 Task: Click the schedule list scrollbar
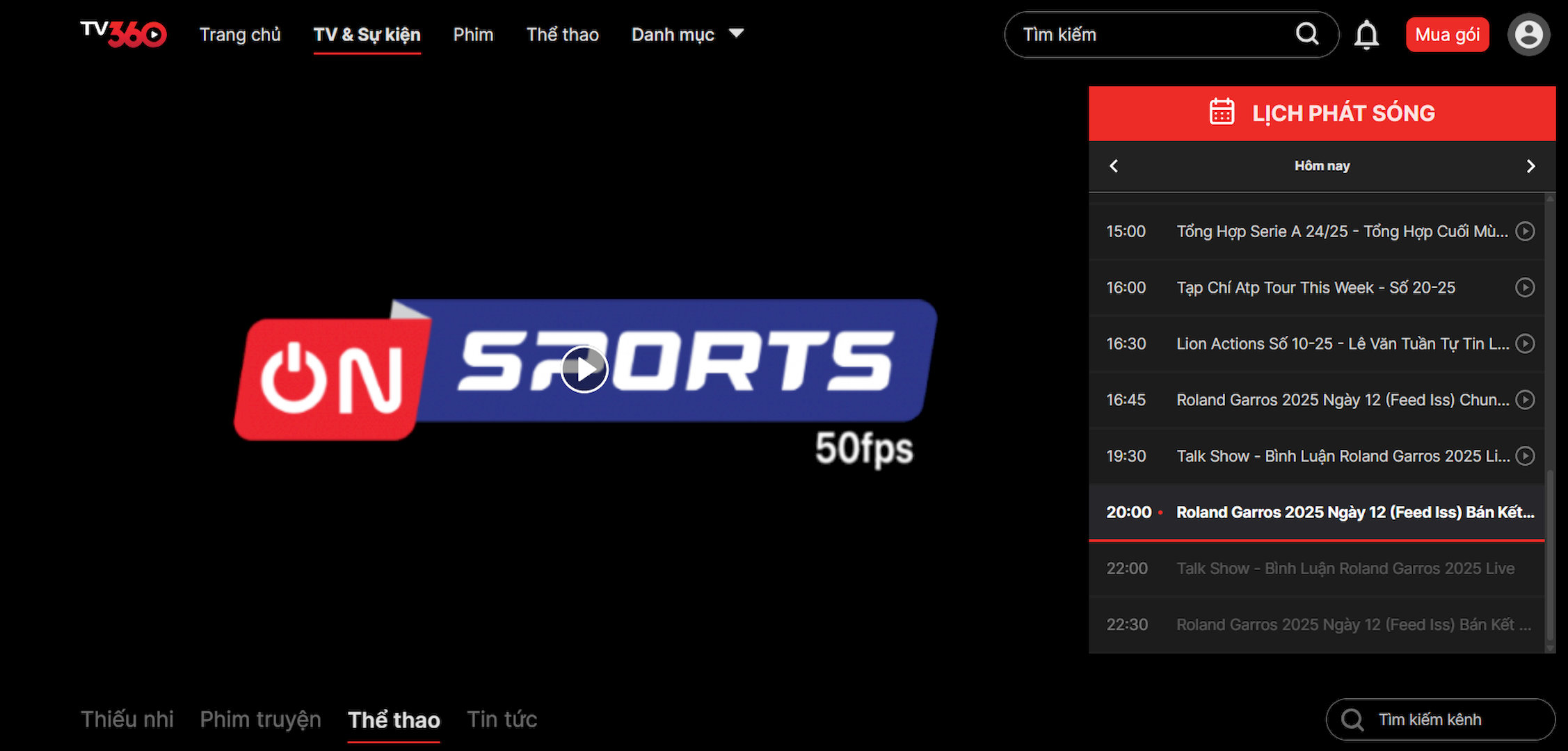pos(1550,556)
